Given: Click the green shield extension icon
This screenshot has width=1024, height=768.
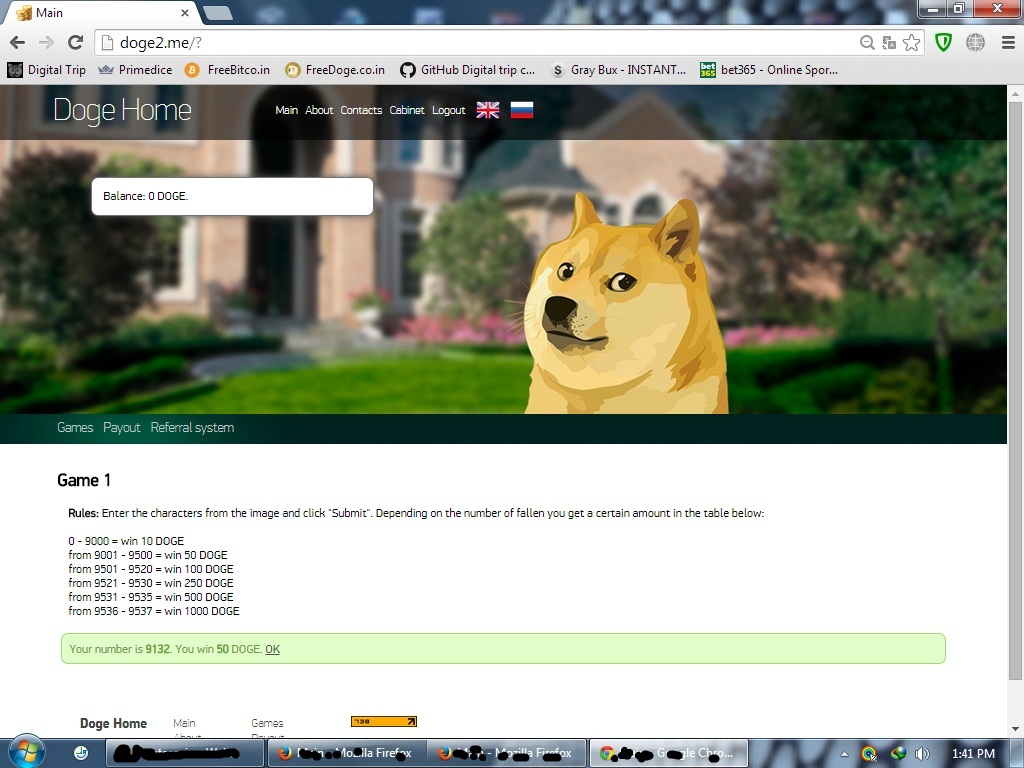Looking at the screenshot, I should tap(943, 42).
